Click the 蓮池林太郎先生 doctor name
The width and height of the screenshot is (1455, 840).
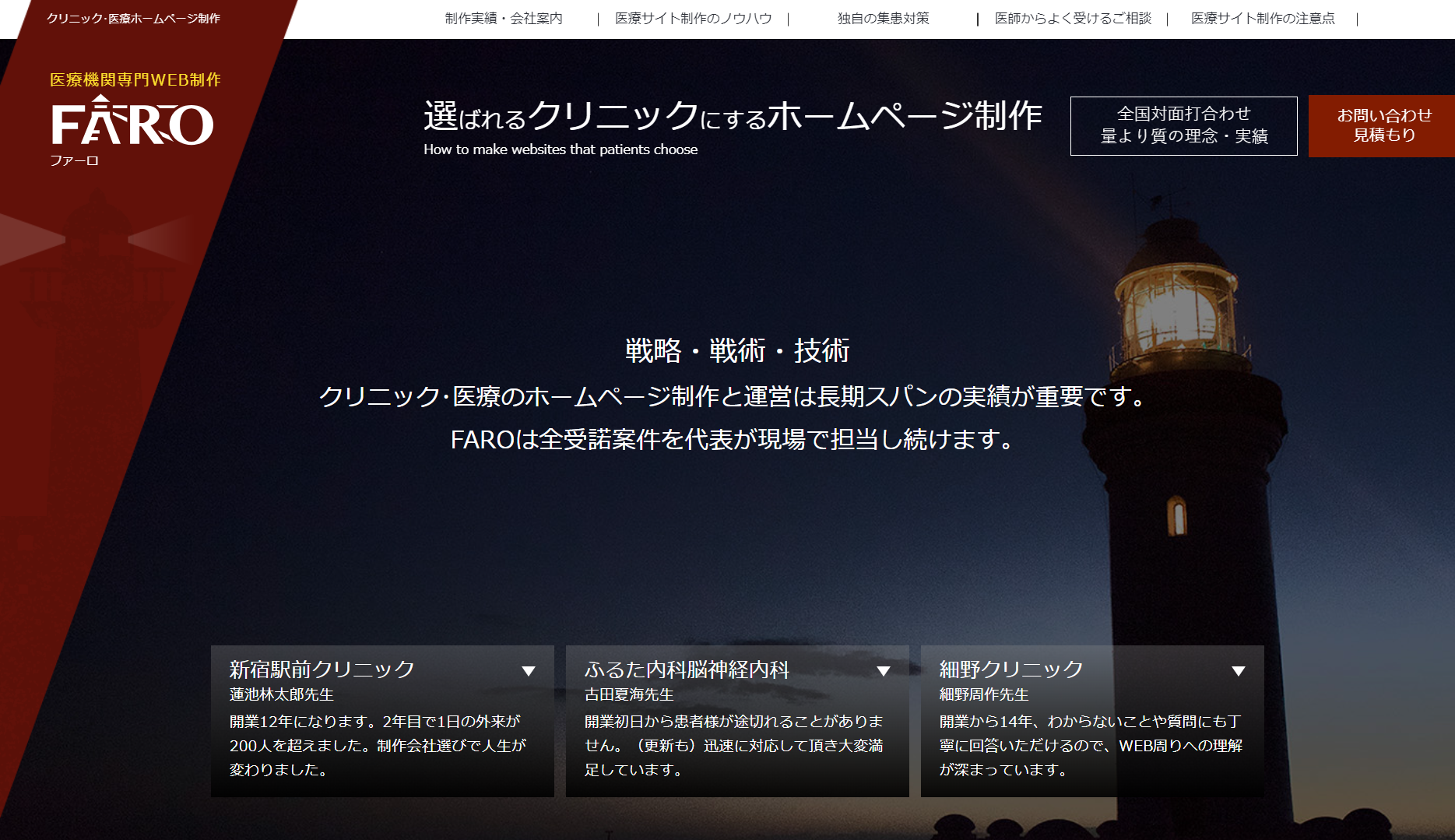point(282,694)
